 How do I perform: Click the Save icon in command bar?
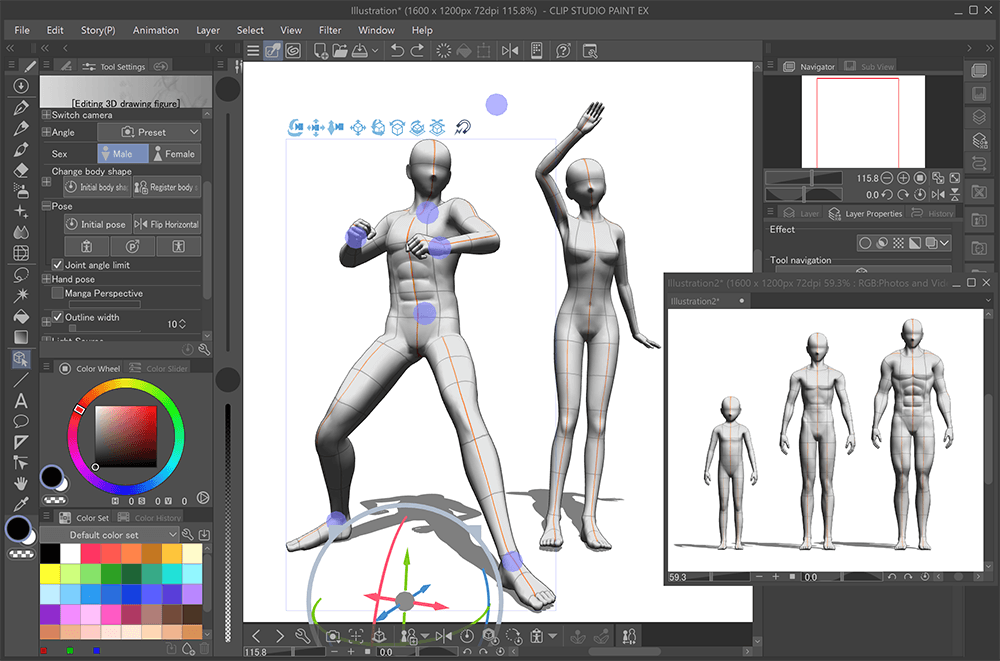[360, 50]
